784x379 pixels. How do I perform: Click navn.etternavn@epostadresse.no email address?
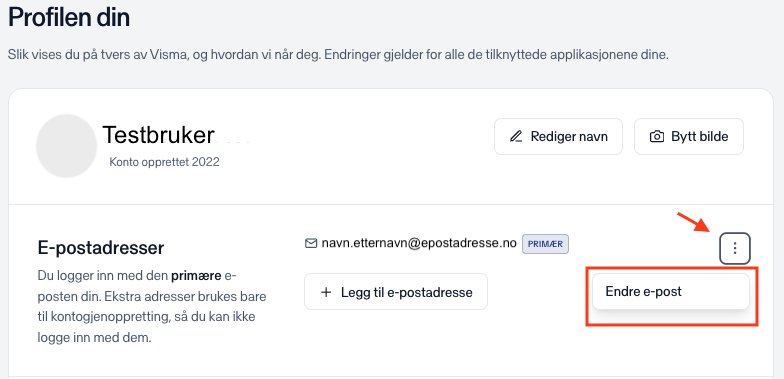418,244
